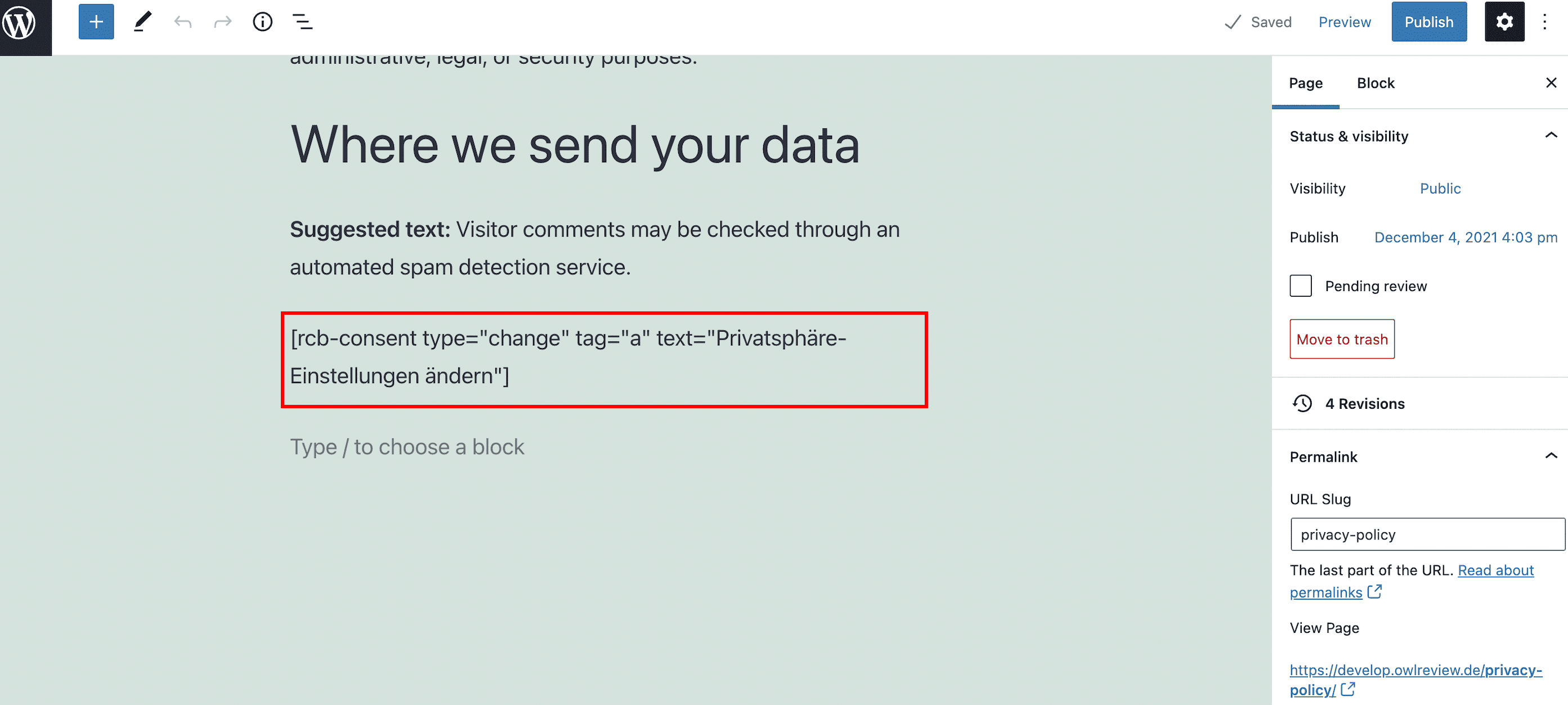
Task: Open the three-dot Options menu
Action: (x=1544, y=23)
